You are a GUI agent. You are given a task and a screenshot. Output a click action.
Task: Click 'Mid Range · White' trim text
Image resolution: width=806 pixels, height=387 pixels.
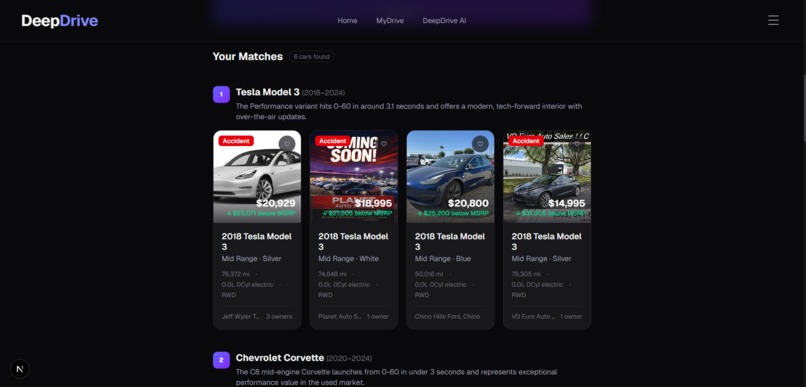tap(349, 259)
